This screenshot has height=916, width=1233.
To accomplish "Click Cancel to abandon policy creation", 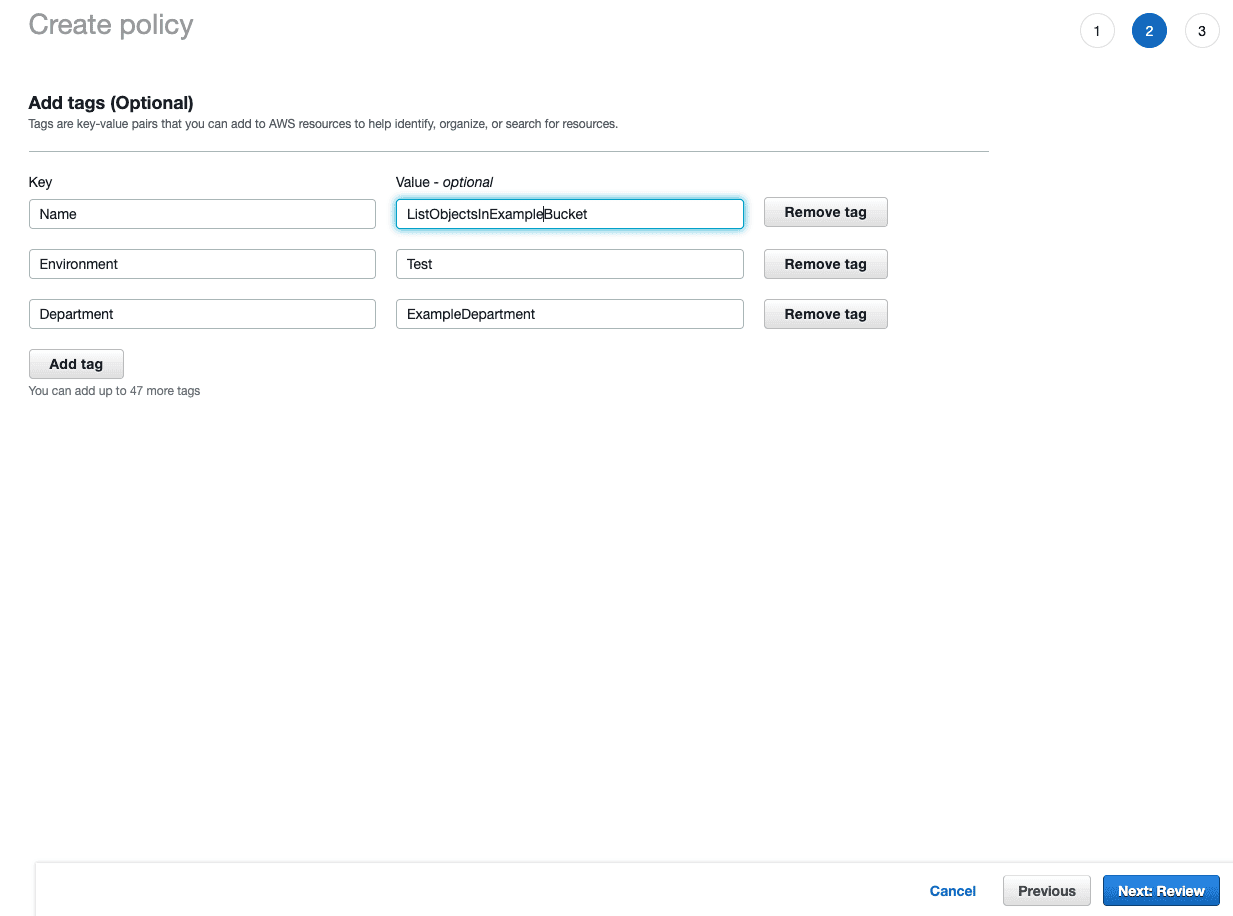I will tap(952, 890).
